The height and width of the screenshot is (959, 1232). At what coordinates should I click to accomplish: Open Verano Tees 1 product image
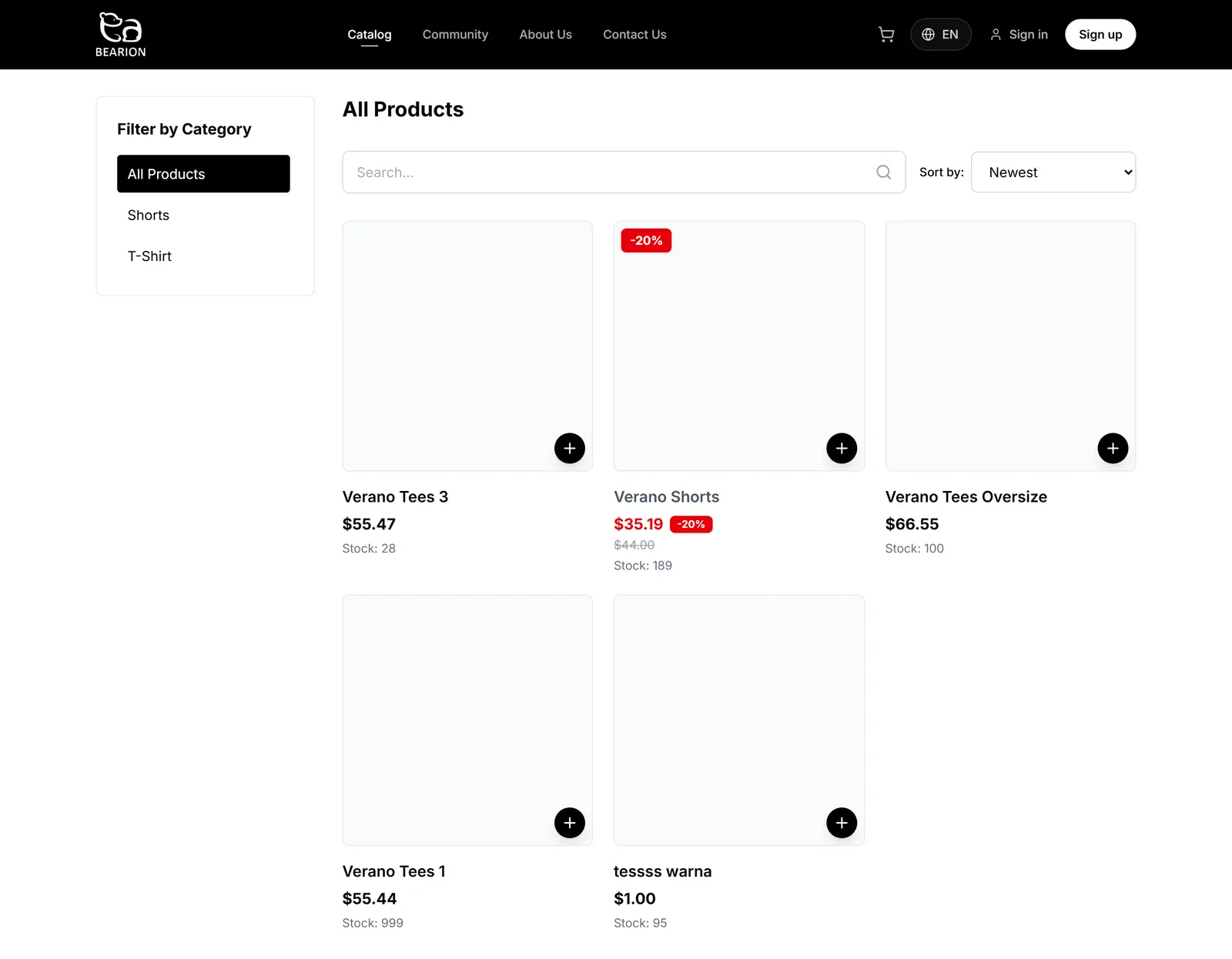pyautogui.click(x=467, y=720)
